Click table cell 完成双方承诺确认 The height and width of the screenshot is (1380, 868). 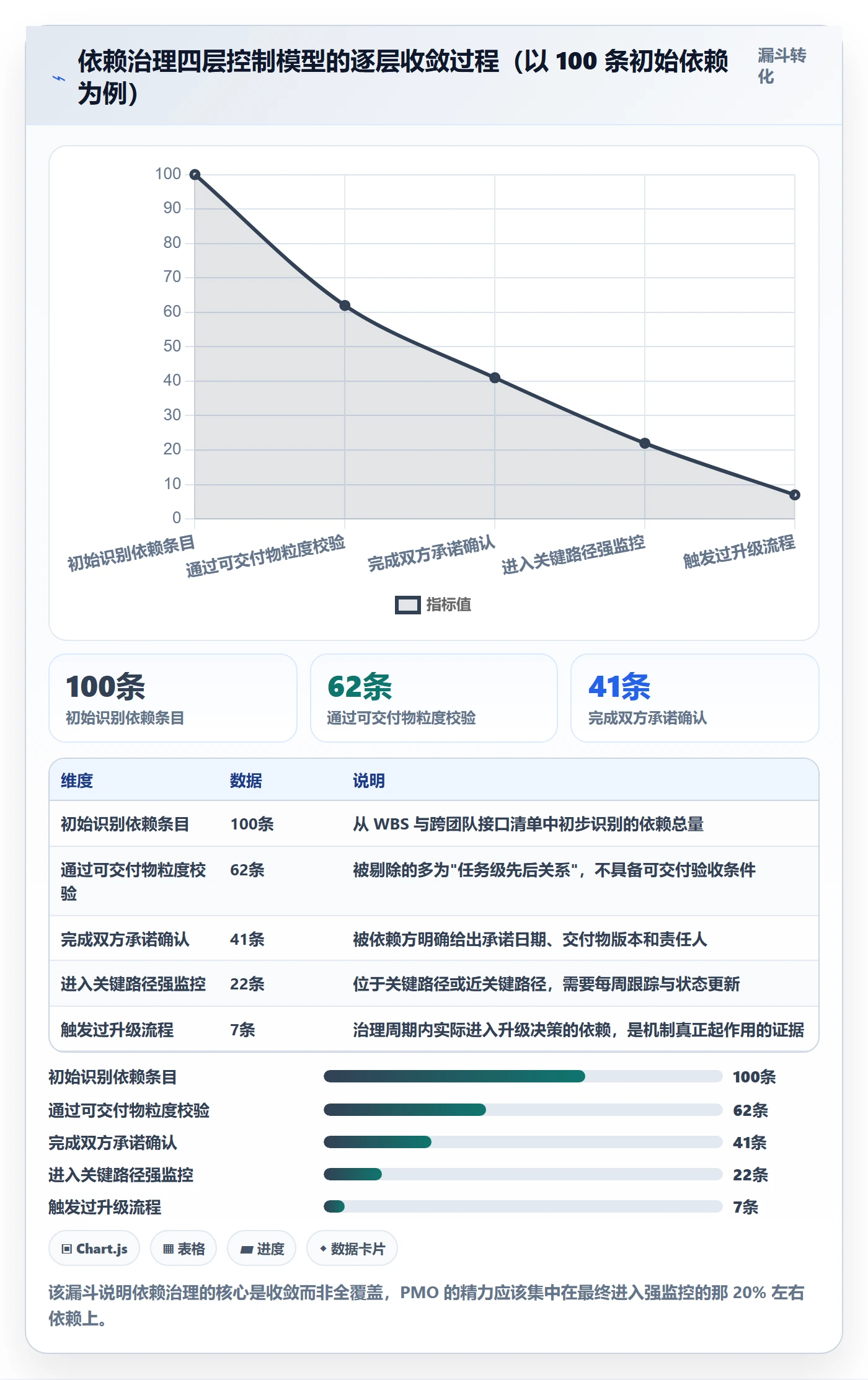[125, 939]
